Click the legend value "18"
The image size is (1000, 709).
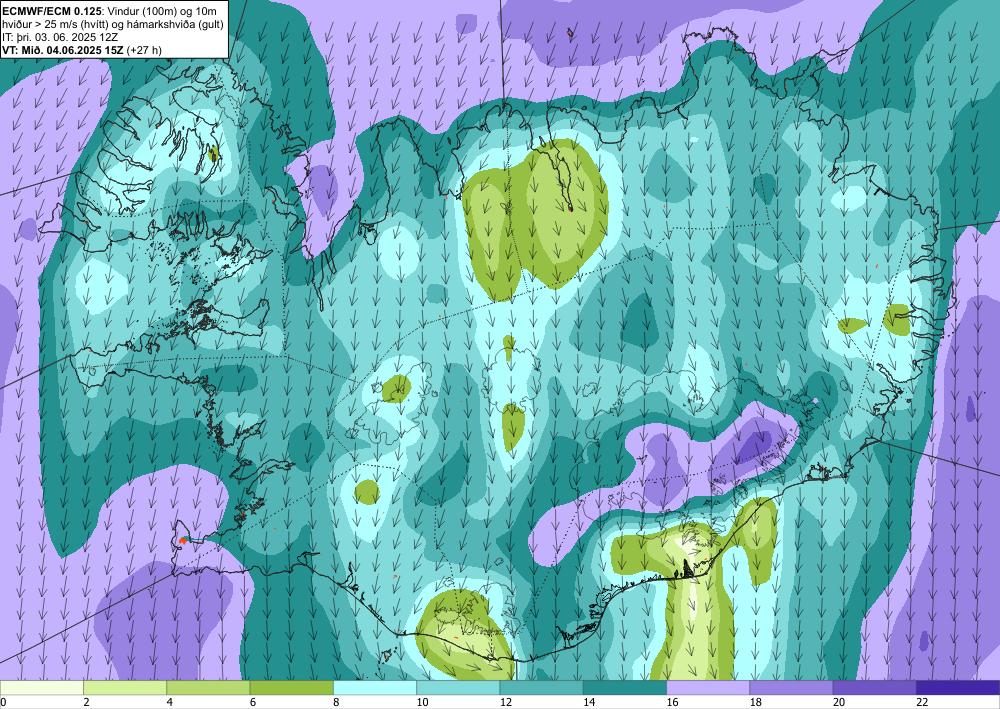tap(756, 702)
